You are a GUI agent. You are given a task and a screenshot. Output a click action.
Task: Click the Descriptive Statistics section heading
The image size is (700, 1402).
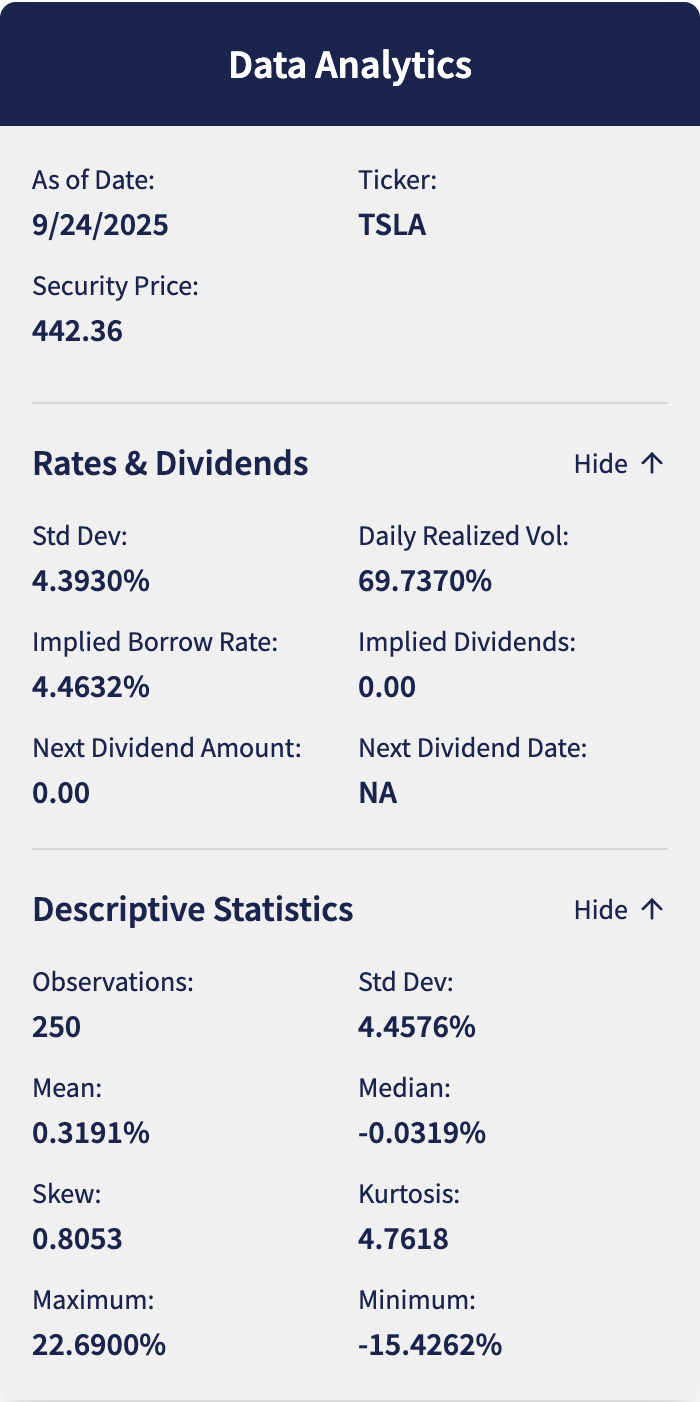click(x=192, y=909)
